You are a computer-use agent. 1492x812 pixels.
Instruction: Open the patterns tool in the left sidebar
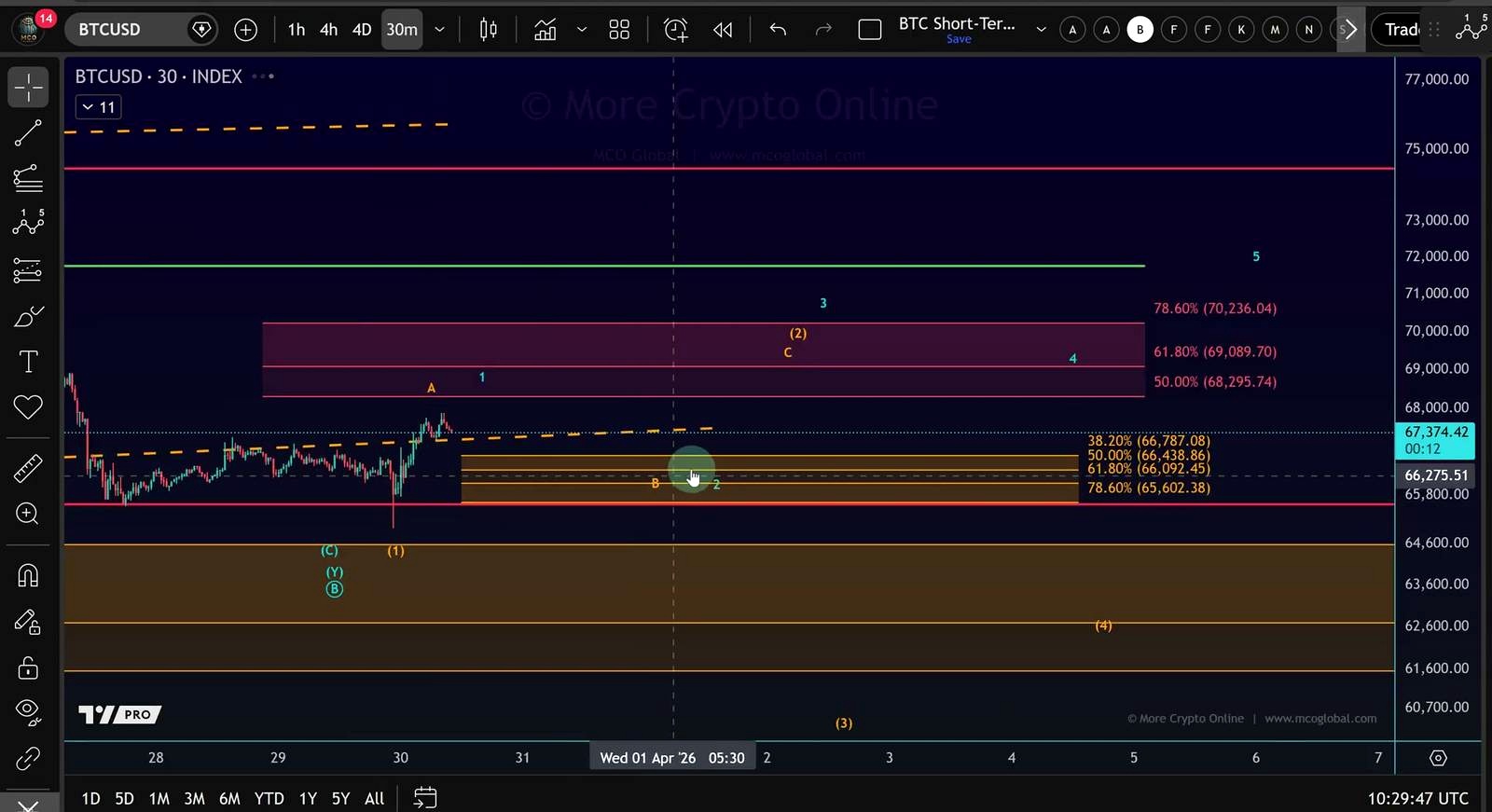[x=28, y=222]
